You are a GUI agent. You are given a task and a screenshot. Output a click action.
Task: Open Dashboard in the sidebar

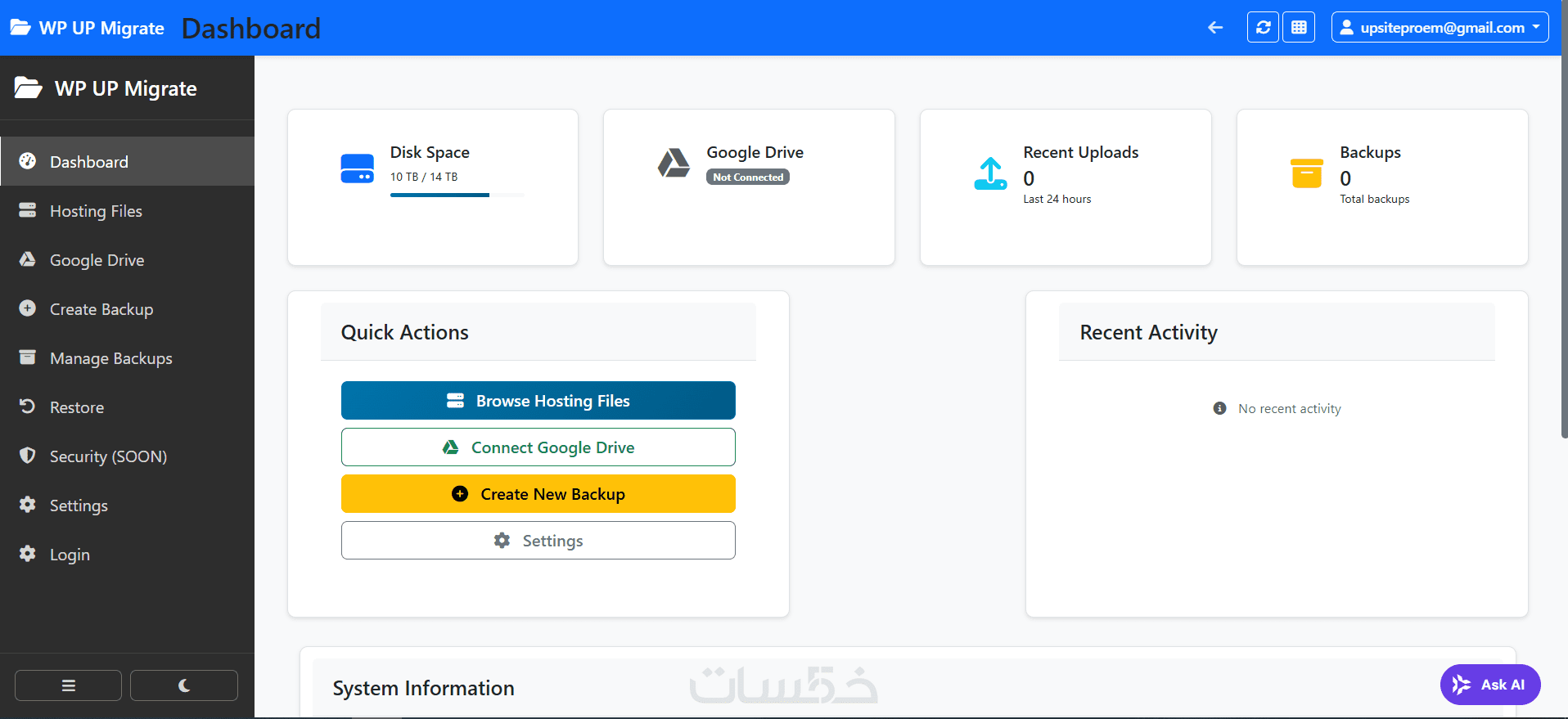127,161
